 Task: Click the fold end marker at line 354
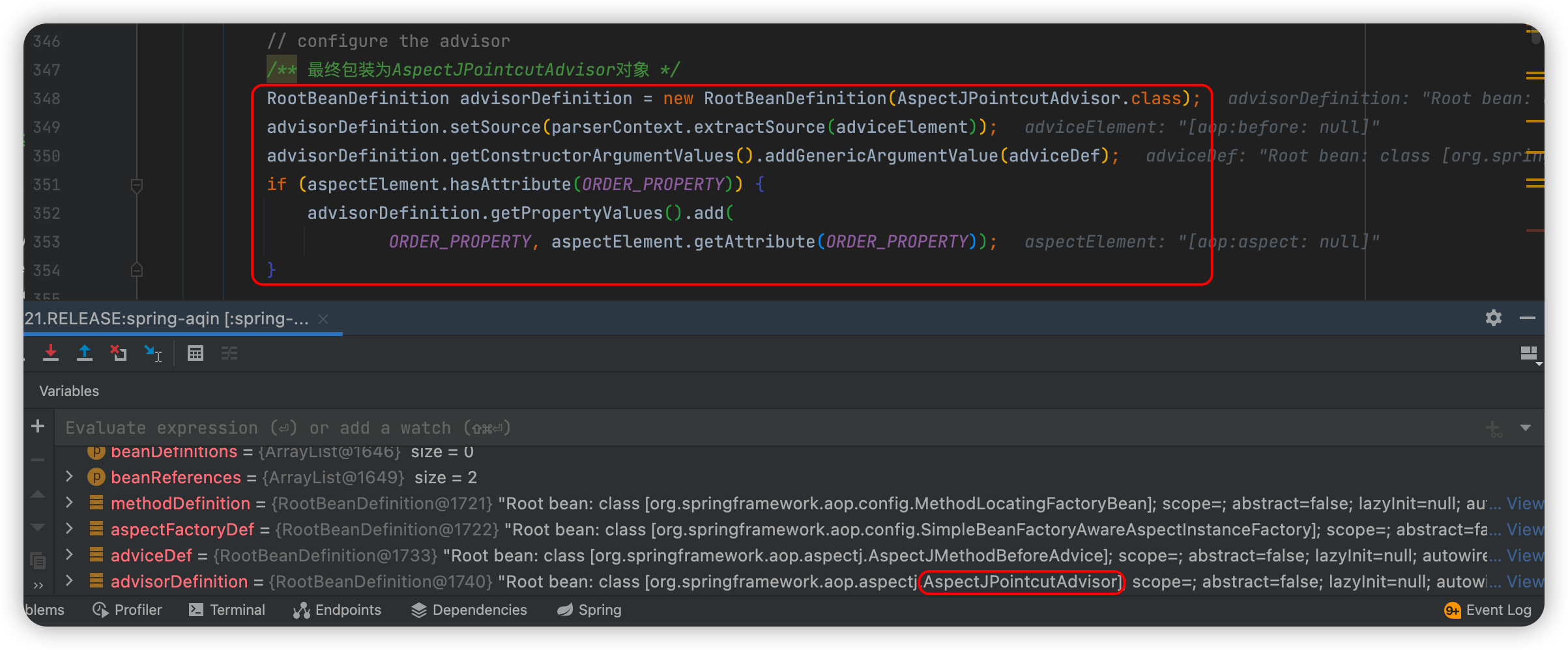137,270
